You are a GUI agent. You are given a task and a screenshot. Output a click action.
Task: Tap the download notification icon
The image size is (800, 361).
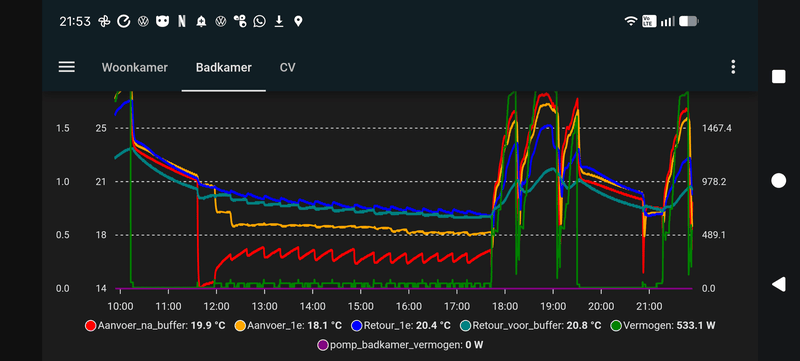279,21
